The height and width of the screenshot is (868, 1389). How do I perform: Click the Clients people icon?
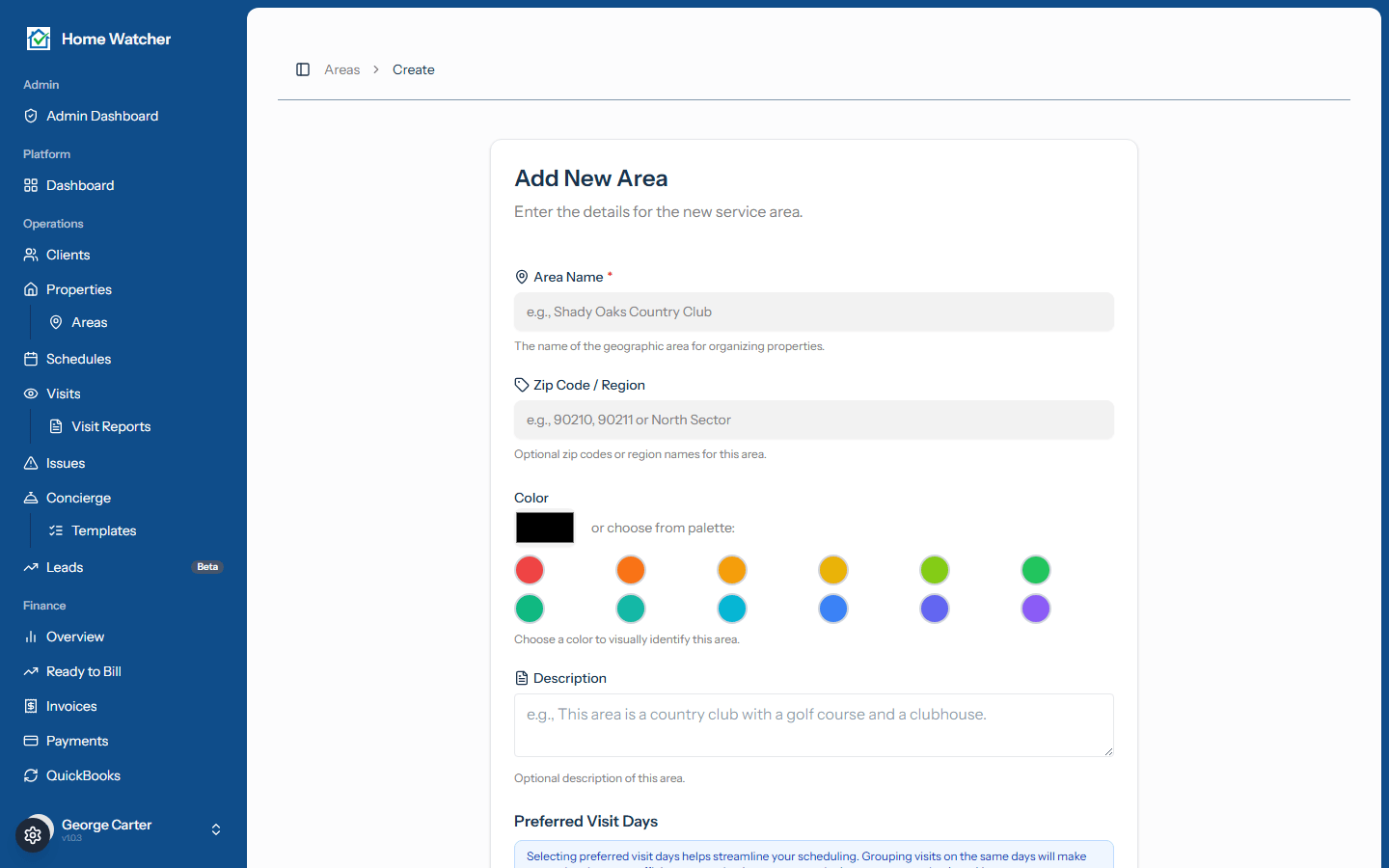pyautogui.click(x=31, y=255)
